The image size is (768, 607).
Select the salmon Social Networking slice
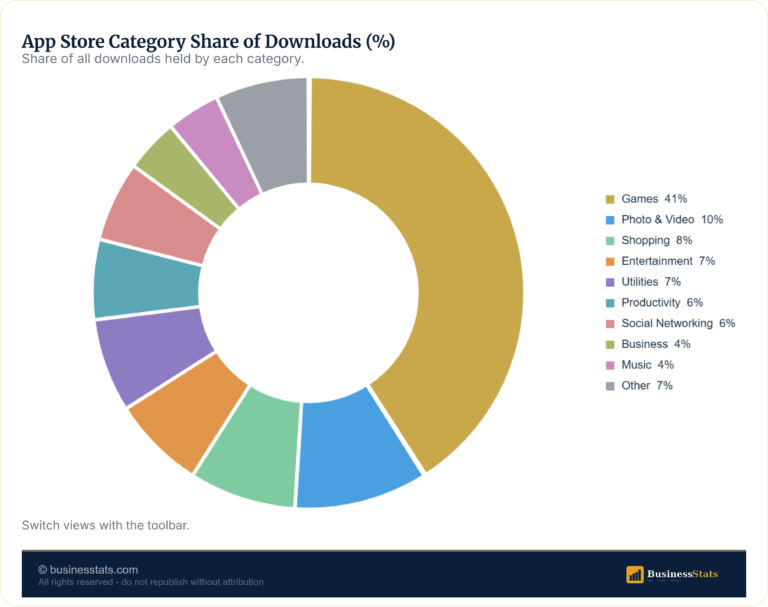158,218
